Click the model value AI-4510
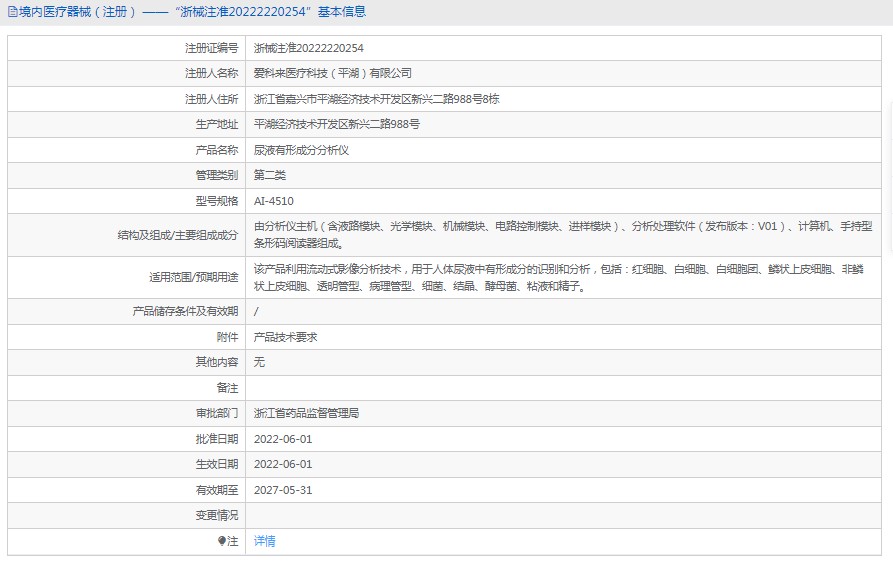 click(274, 201)
